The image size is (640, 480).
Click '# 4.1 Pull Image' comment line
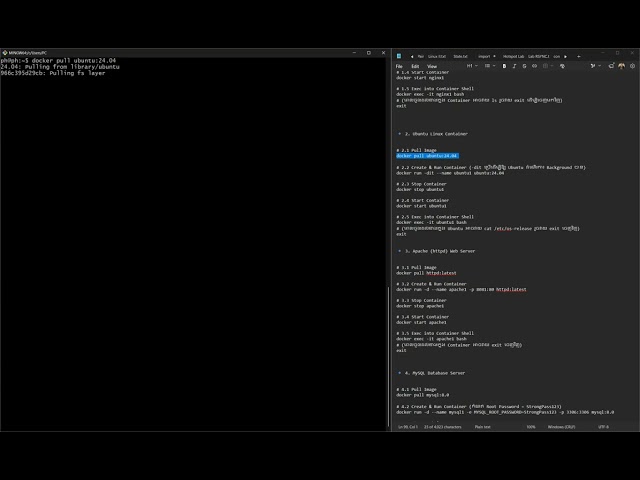click(416, 389)
